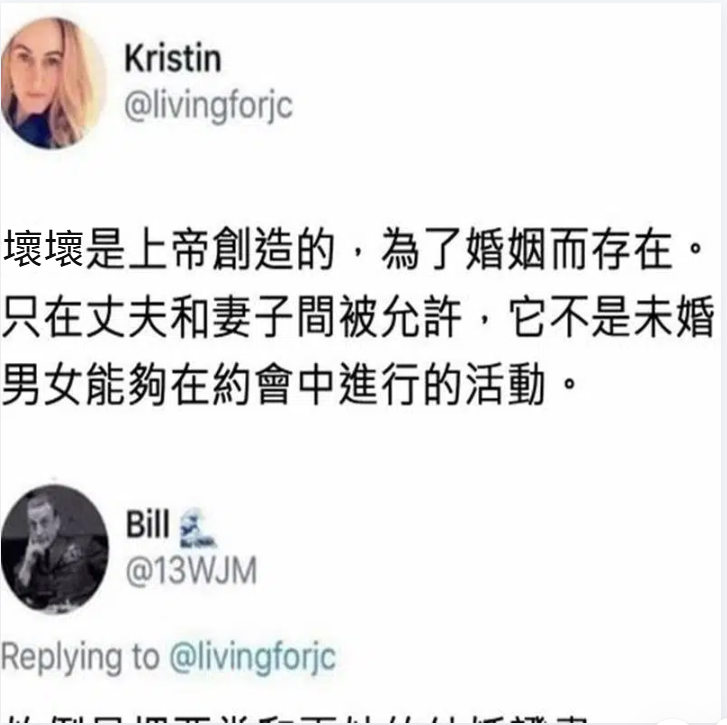Click the Bill display name
Image resolution: width=727 pixels, height=725 pixels.
[x=147, y=524]
